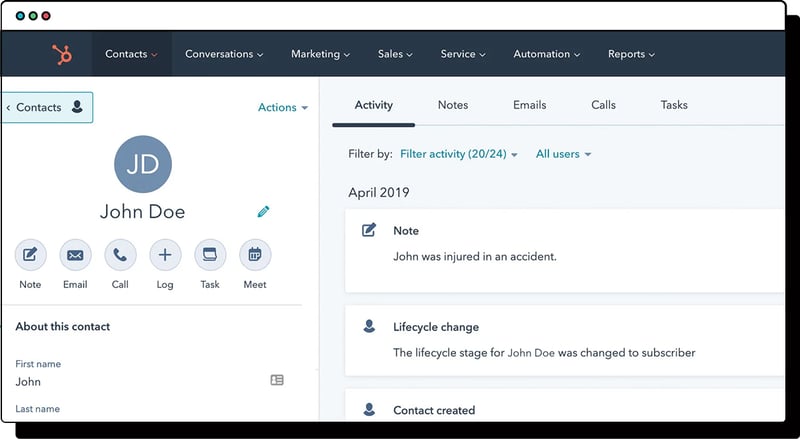Click the JD avatar circle
Viewport: 800px width, 439px height.
tap(143, 164)
